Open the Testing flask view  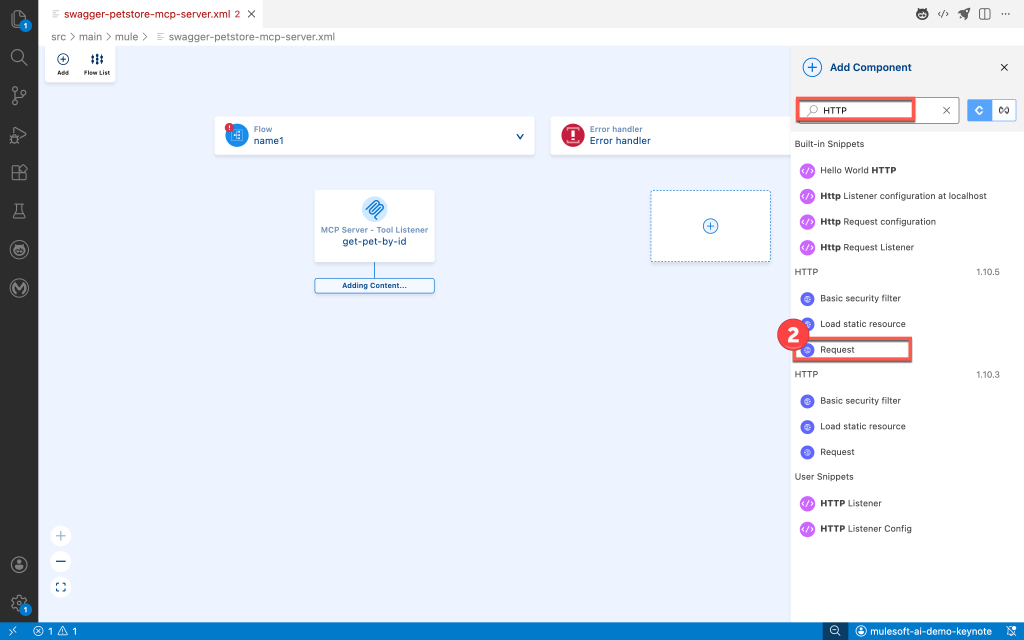pyautogui.click(x=18, y=211)
